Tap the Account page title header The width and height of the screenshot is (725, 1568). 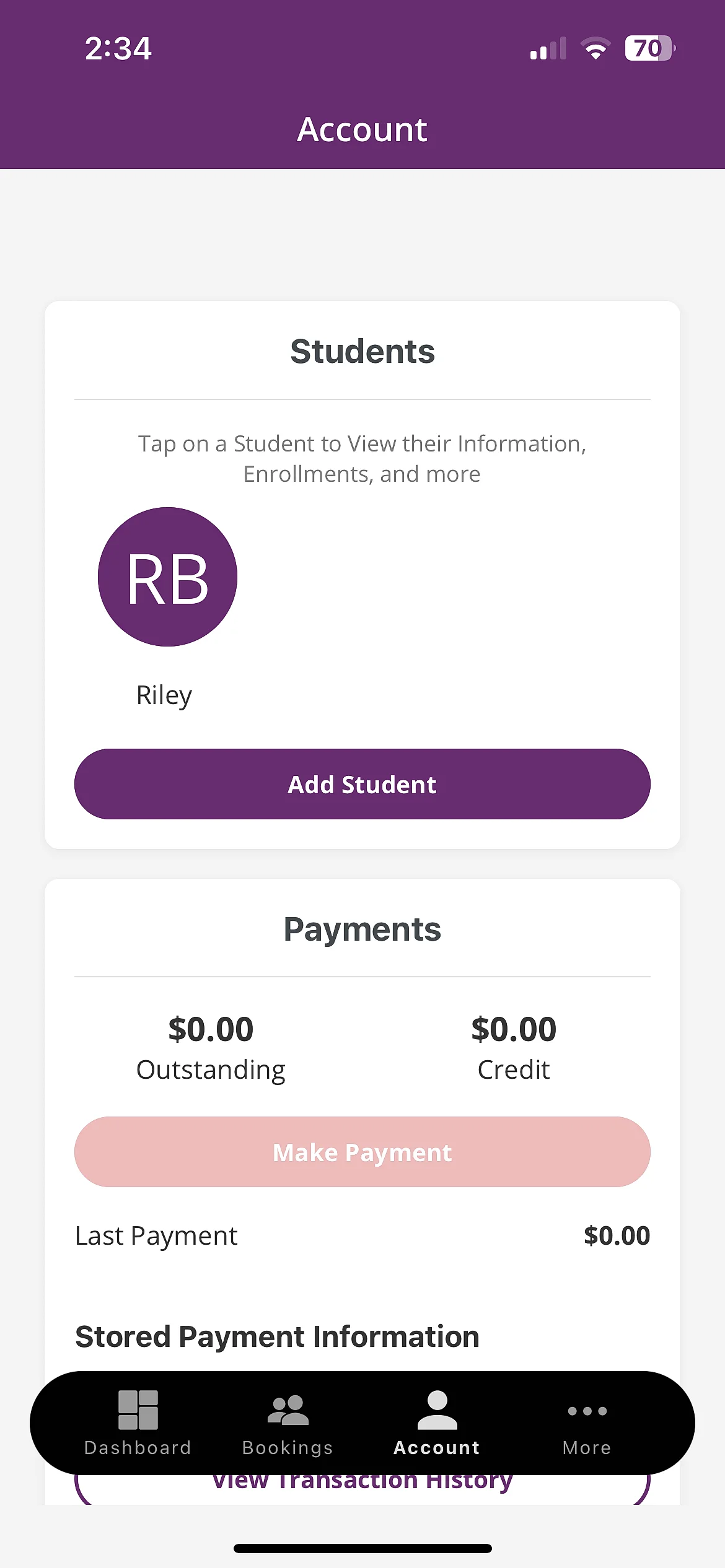(x=362, y=129)
